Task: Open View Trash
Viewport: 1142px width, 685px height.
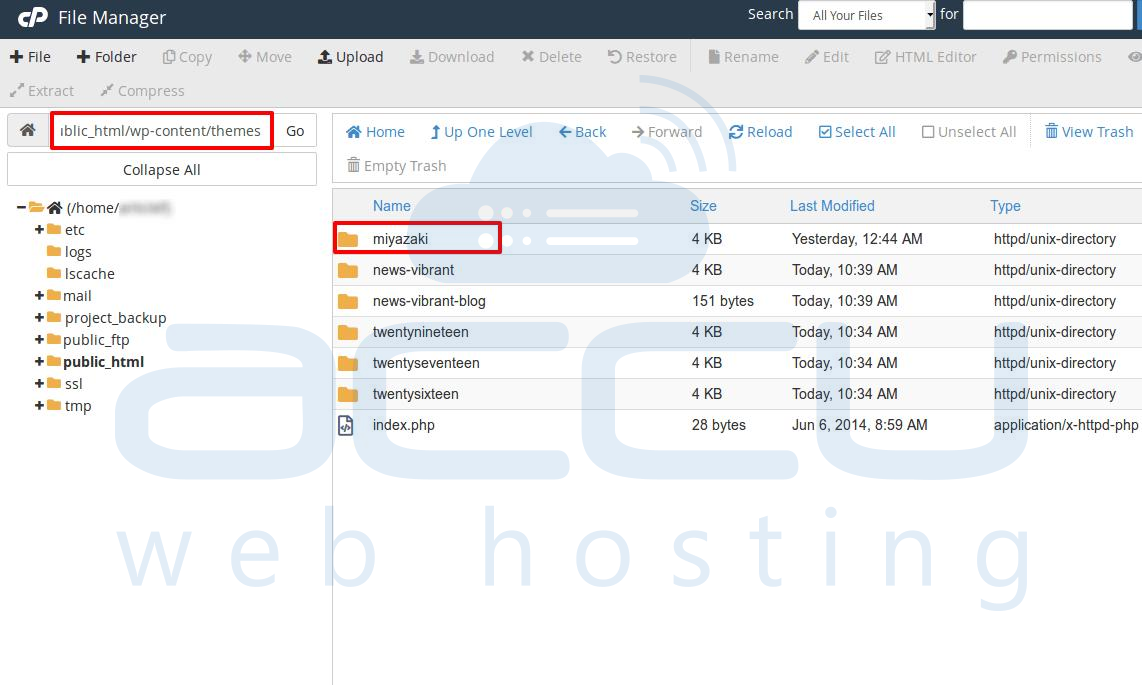Action: 1089,132
